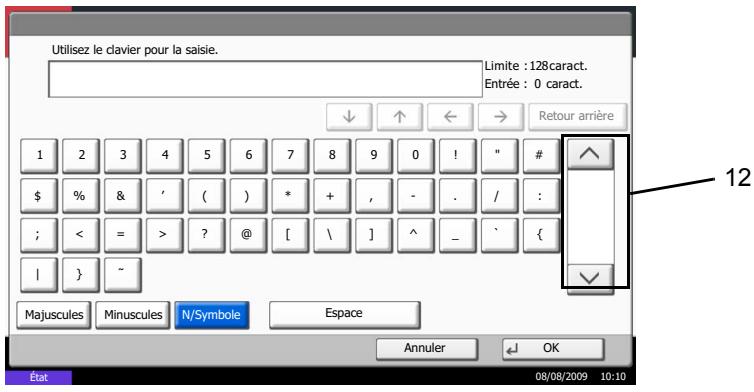Tap the greater-than > key
Viewport: 754px width, 392px height.
[x=164, y=235]
